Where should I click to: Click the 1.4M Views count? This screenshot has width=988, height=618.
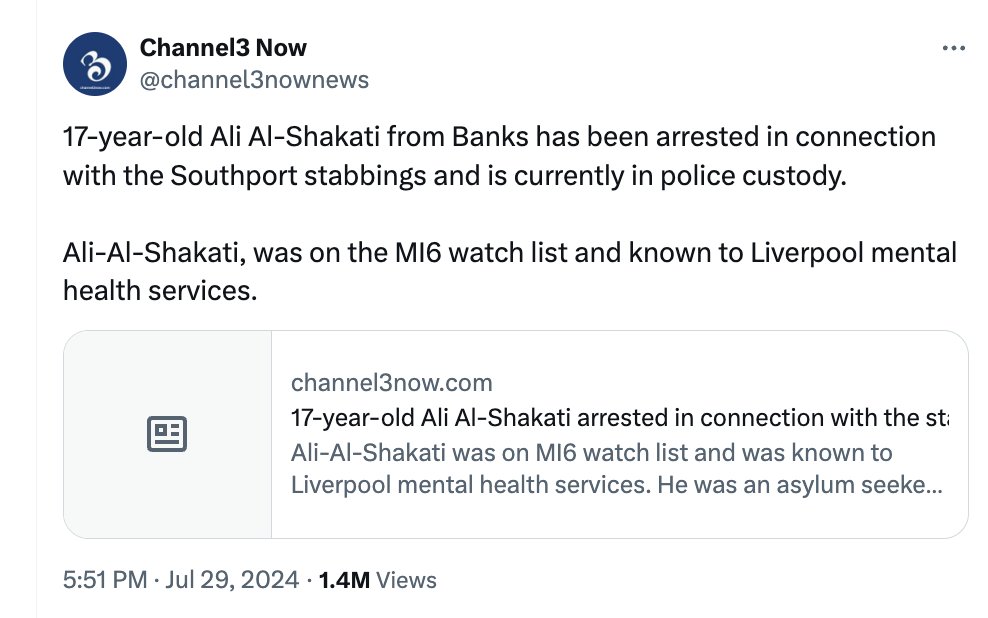pyautogui.click(x=377, y=580)
